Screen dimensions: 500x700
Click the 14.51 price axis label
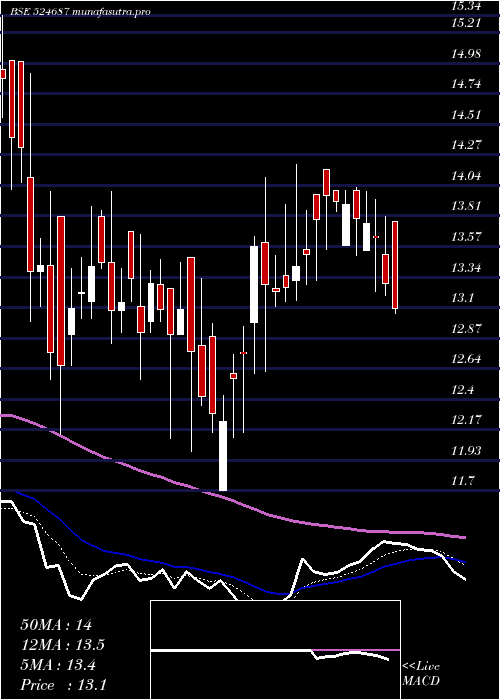(x=466, y=115)
